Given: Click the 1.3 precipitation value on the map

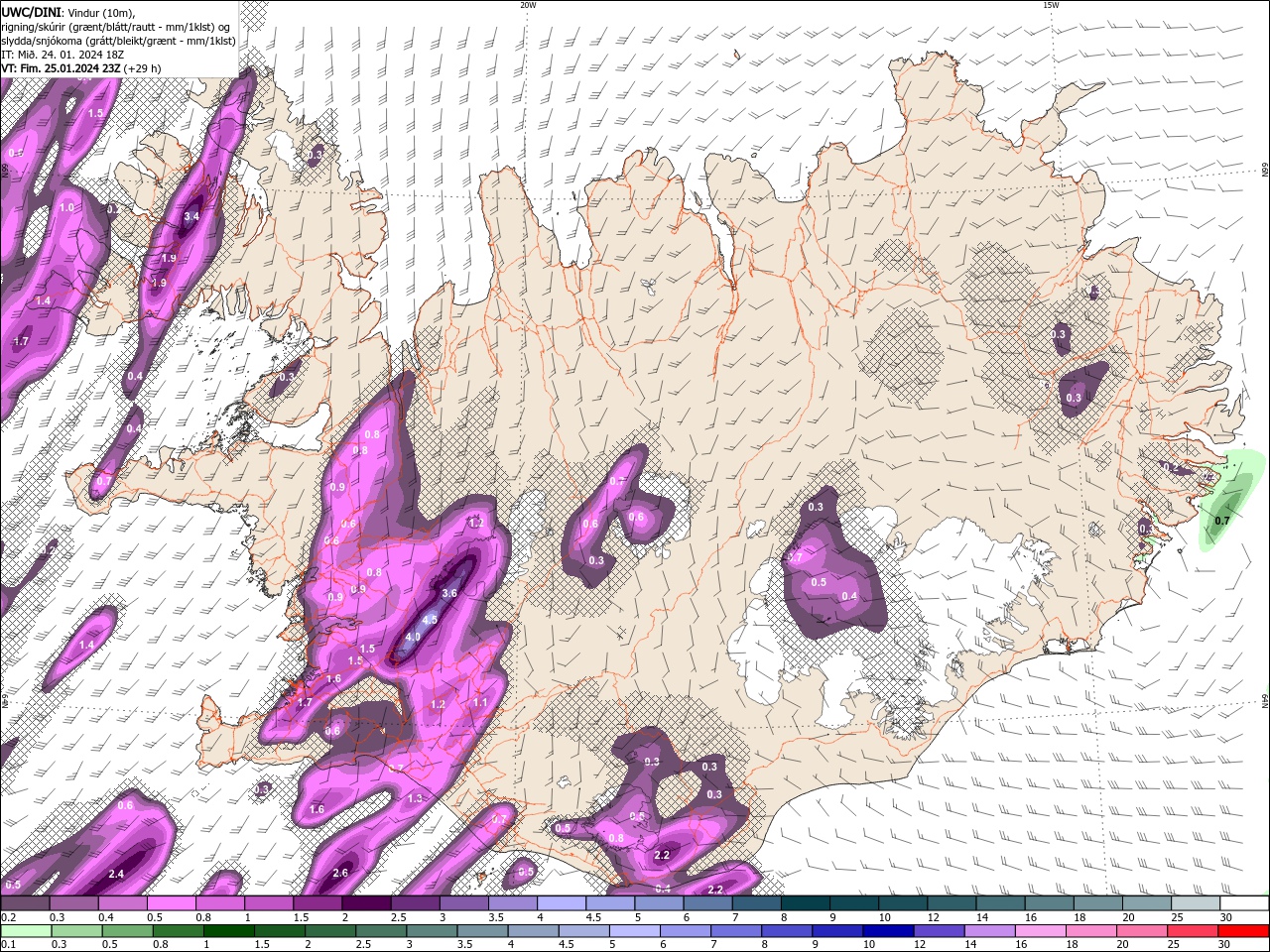Looking at the screenshot, I should pos(415,798).
